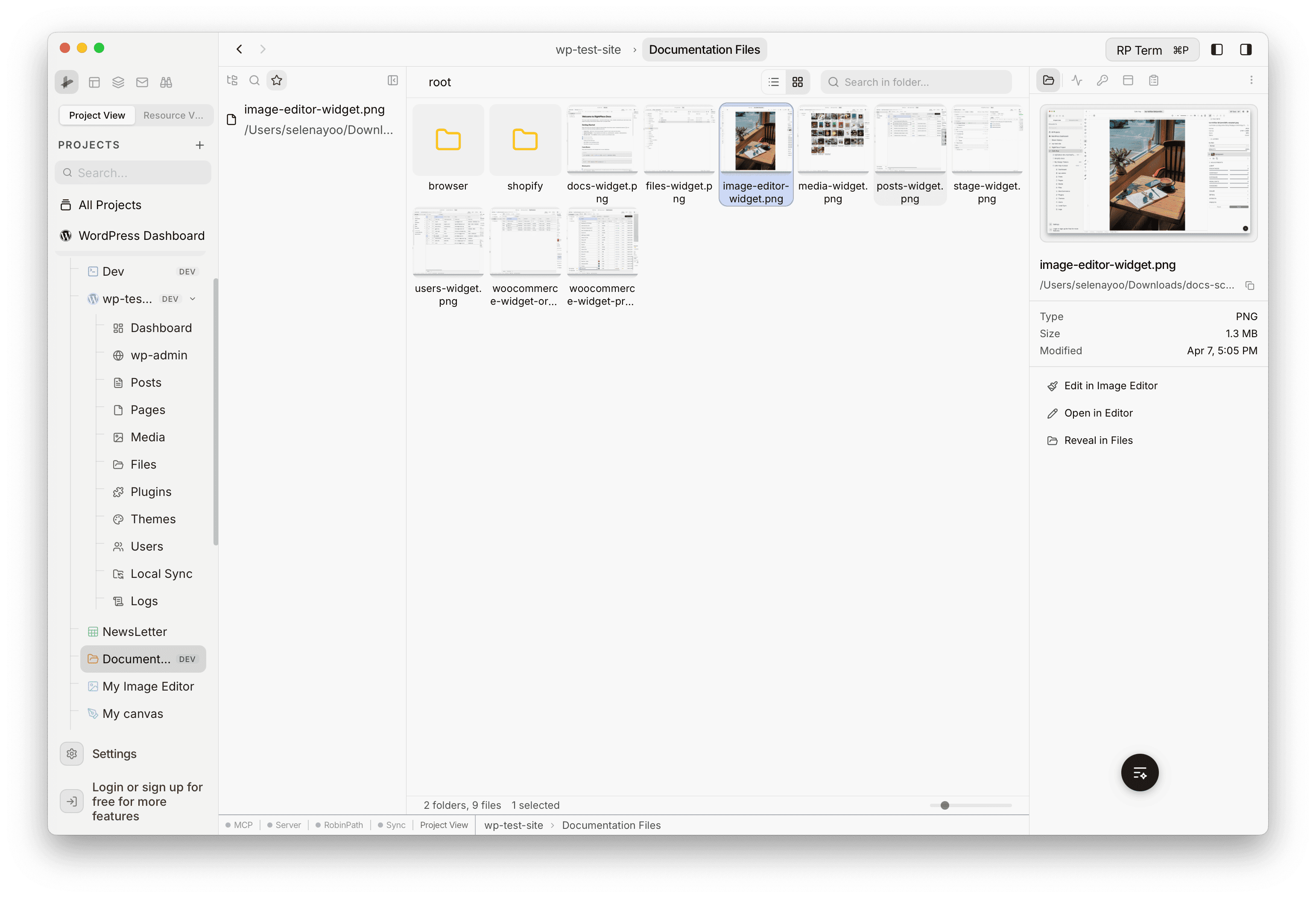This screenshot has width=1316, height=898.
Task: Select the layers stack icon in top toolbar
Action: click(x=118, y=82)
